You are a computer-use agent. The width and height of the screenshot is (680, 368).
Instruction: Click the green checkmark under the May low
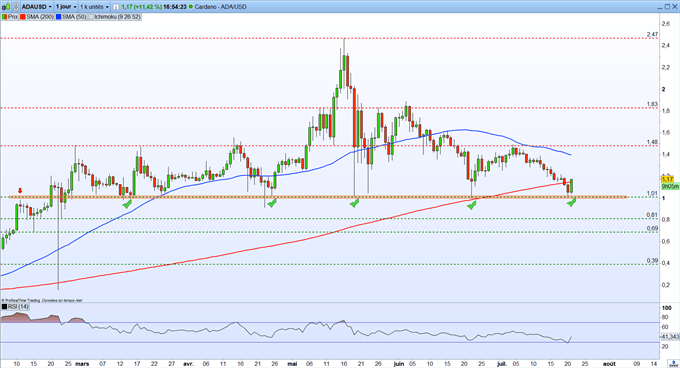tap(354, 203)
